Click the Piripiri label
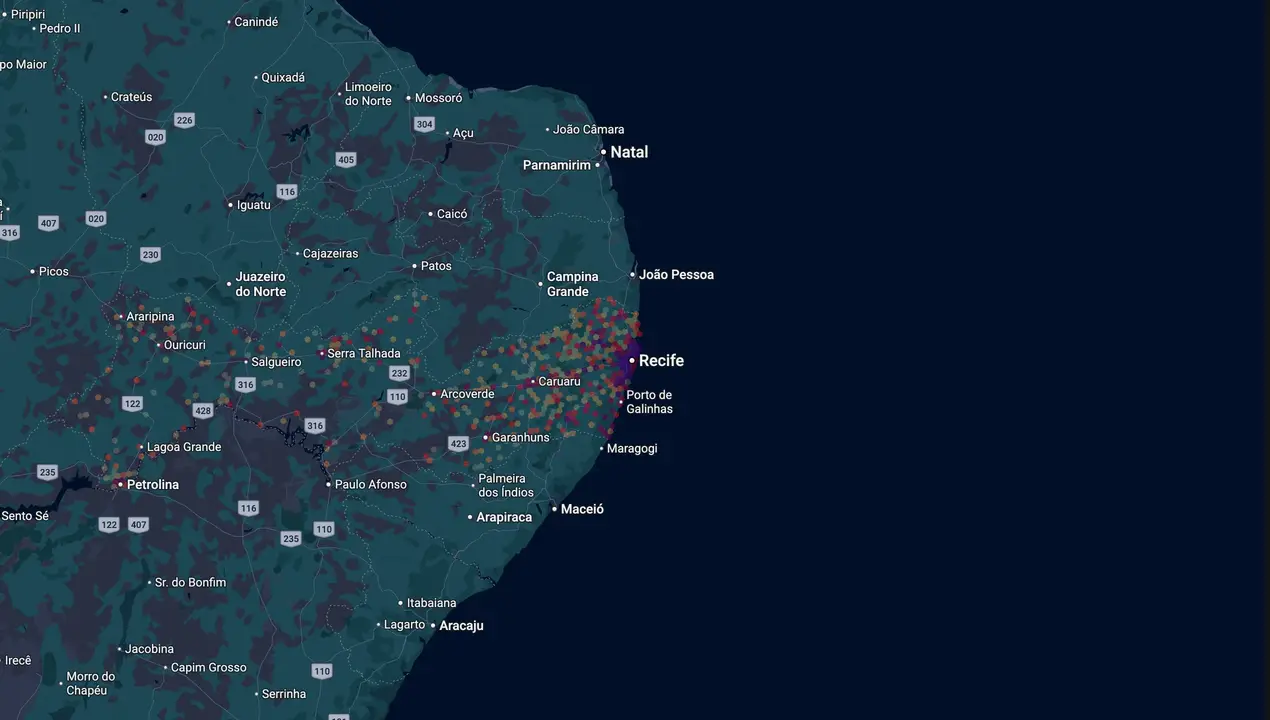 coord(28,14)
